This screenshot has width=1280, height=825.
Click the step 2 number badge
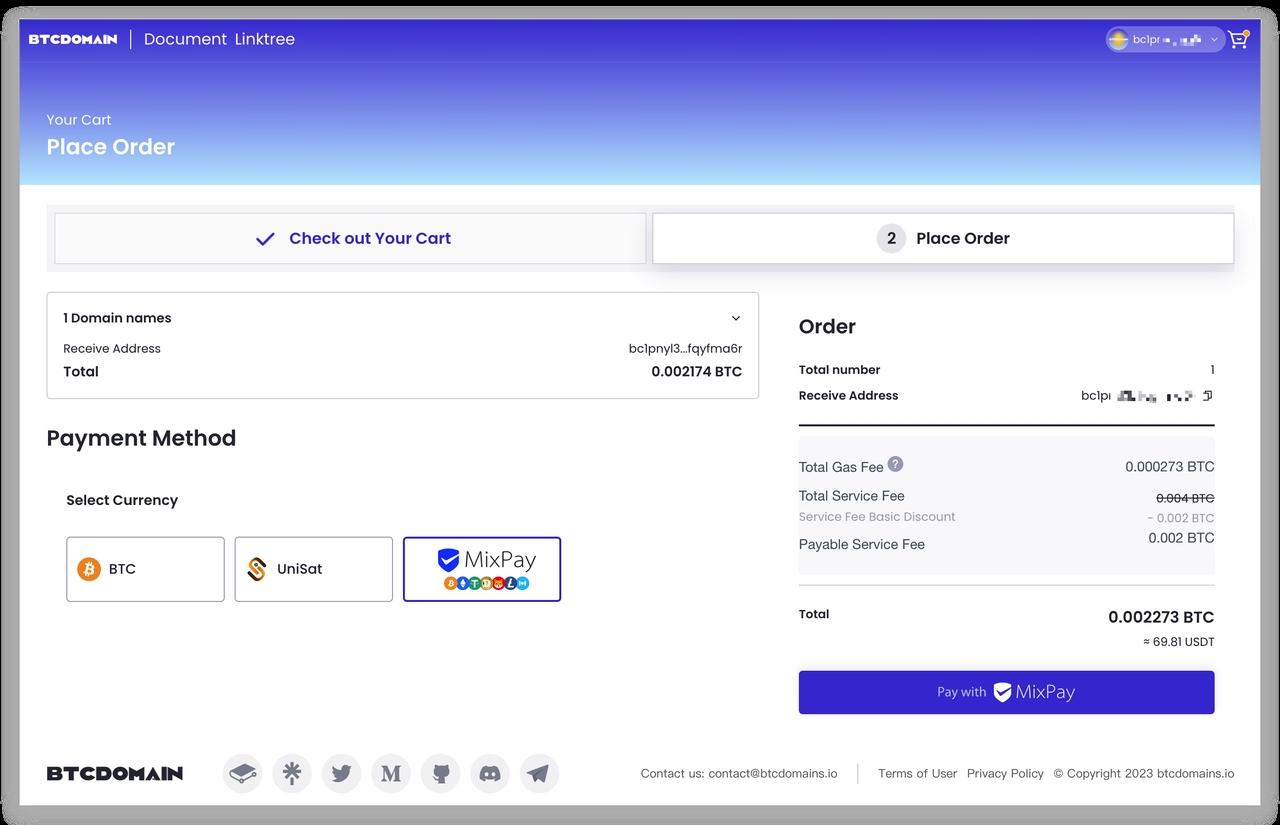tap(891, 238)
